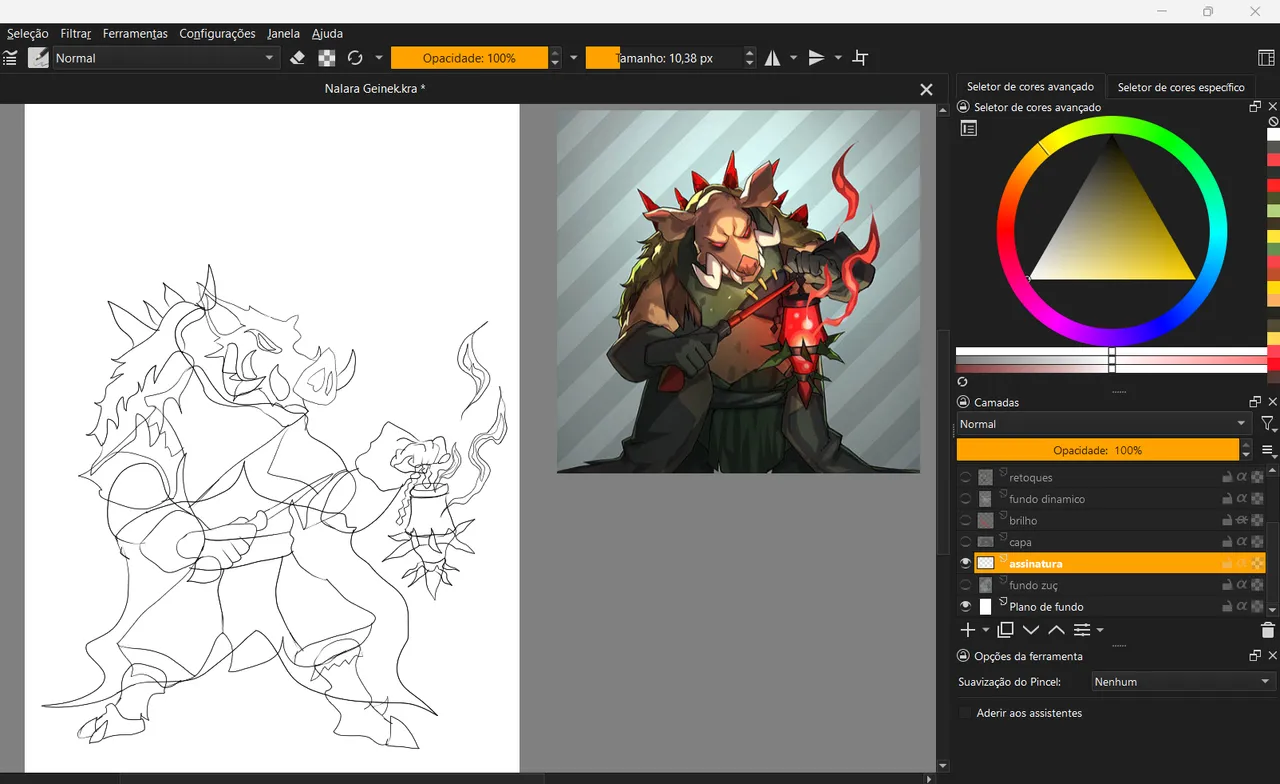
Task: Click the reference artwork image on canvas
Action: [738, 291]
